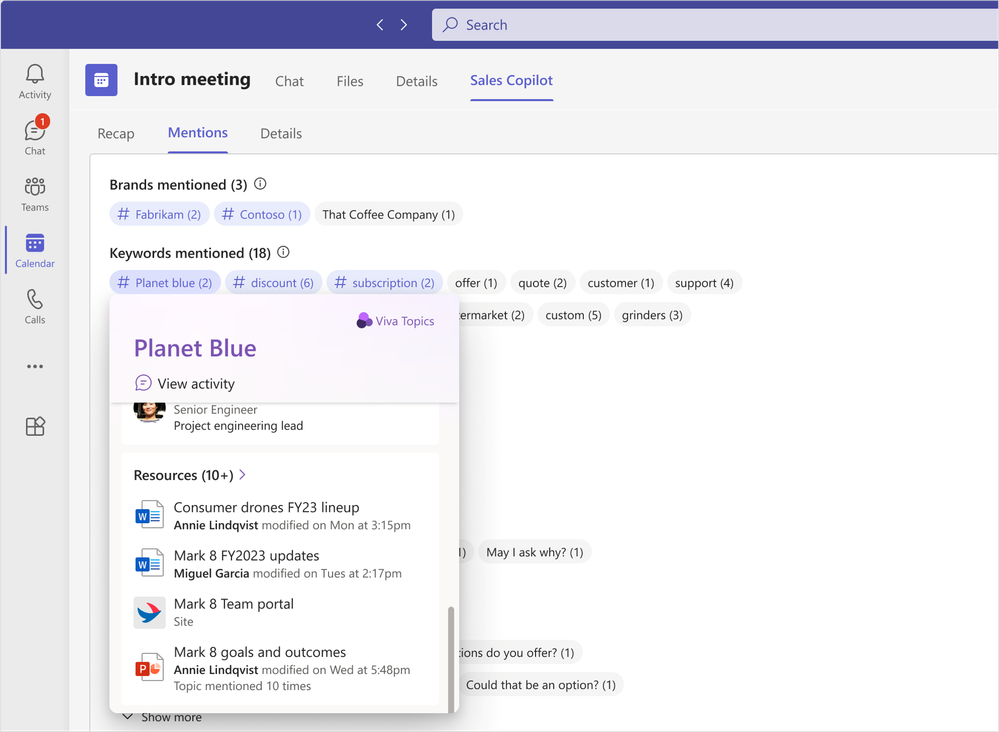Expand Resources (10+) with the chevron
This screenshot has height=732, width=999.
(242, 475)
